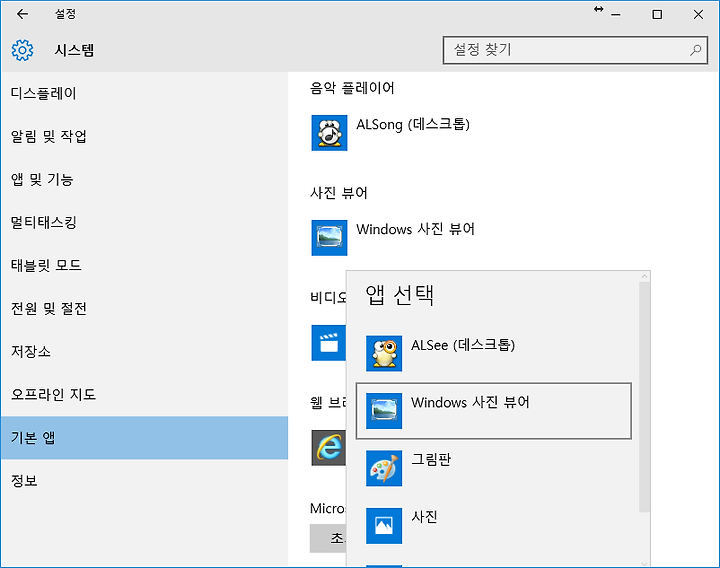Click the video player clapperboard icon
Screen dimensions: 720x568
pyautogui.click(x=328, y=343)
